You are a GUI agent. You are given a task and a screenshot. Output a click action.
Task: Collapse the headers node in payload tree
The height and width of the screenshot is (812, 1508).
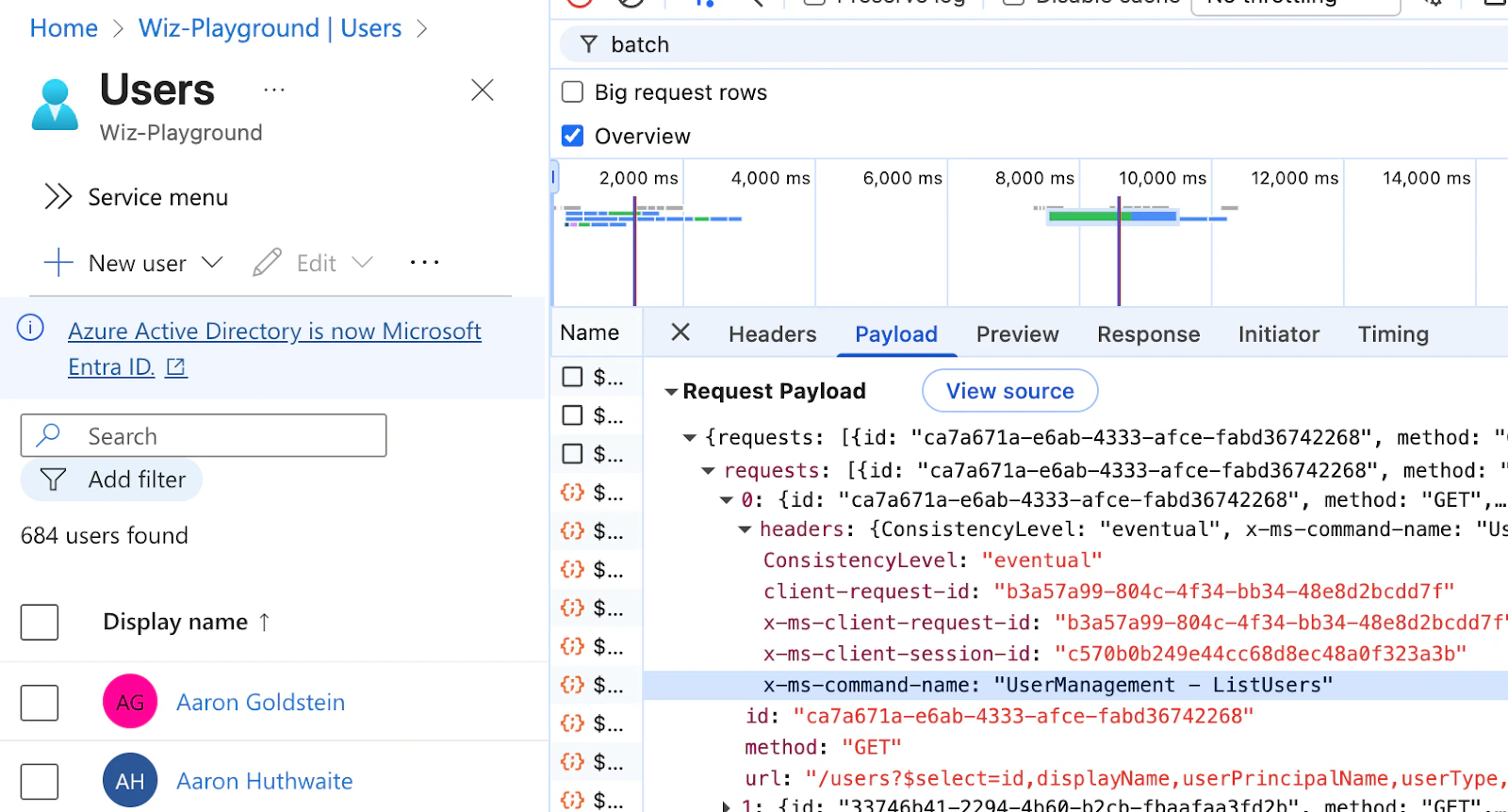pyautogui.click(x=745, y=530)
